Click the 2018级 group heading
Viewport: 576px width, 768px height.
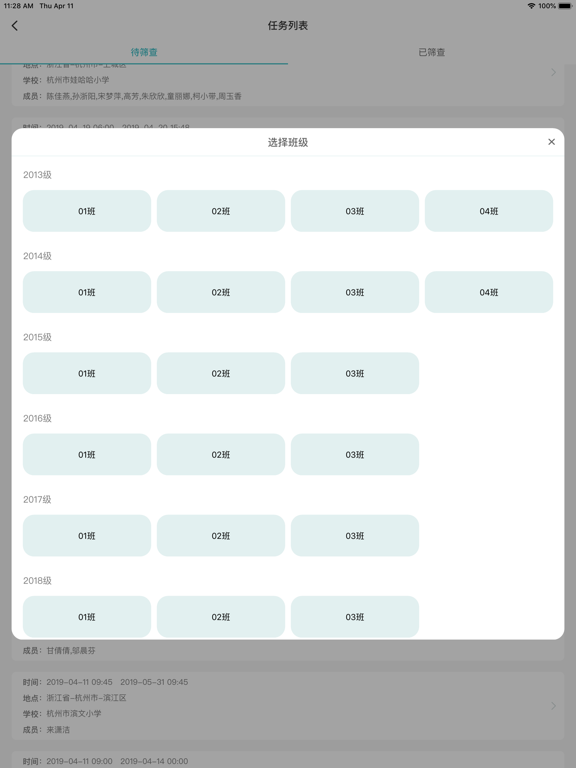pos(37,581)
